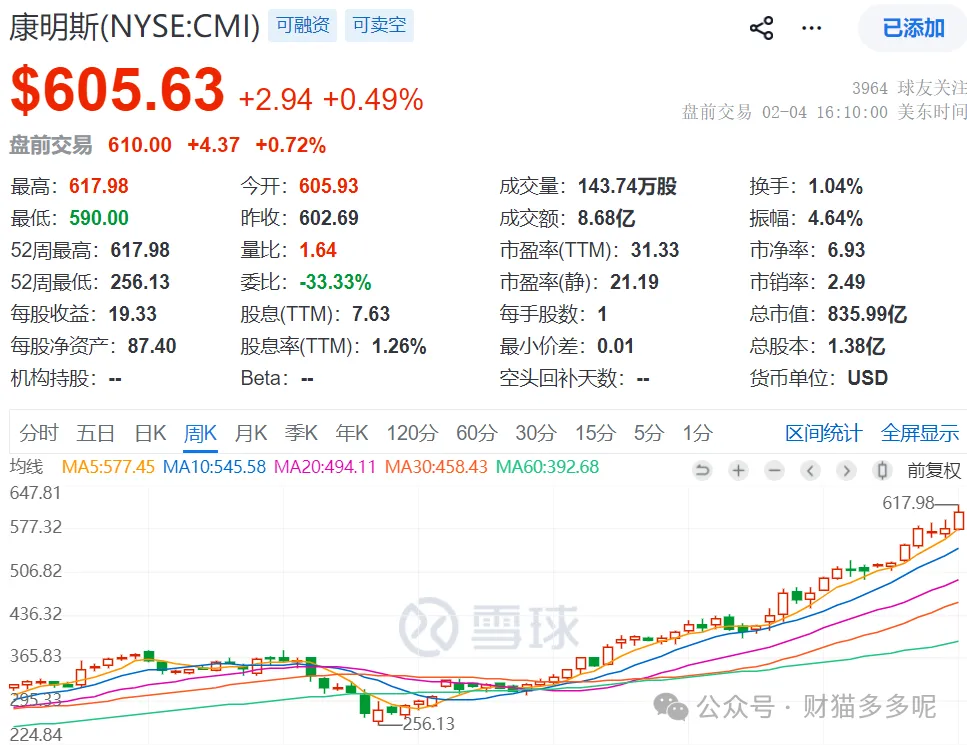Click the 可融资 tag
Viewport: 967px width, 745px height.
(x=302, y=25)
